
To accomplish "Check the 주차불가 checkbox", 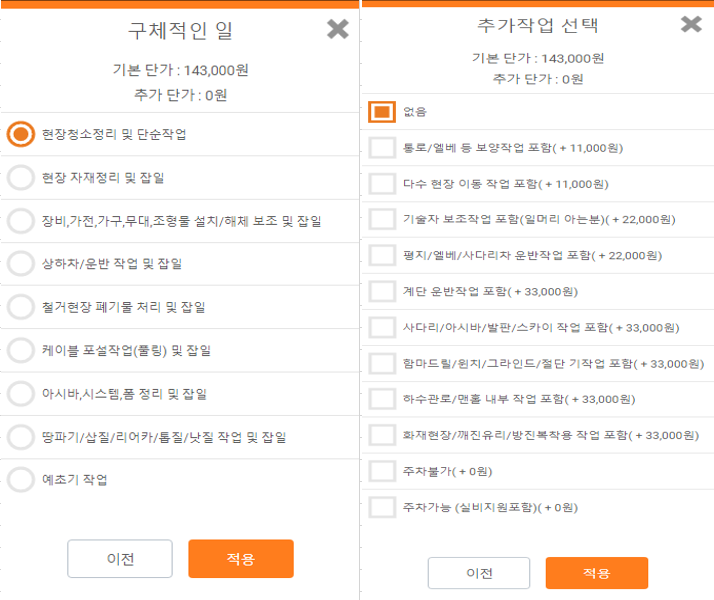I will [x=382, y=471].
